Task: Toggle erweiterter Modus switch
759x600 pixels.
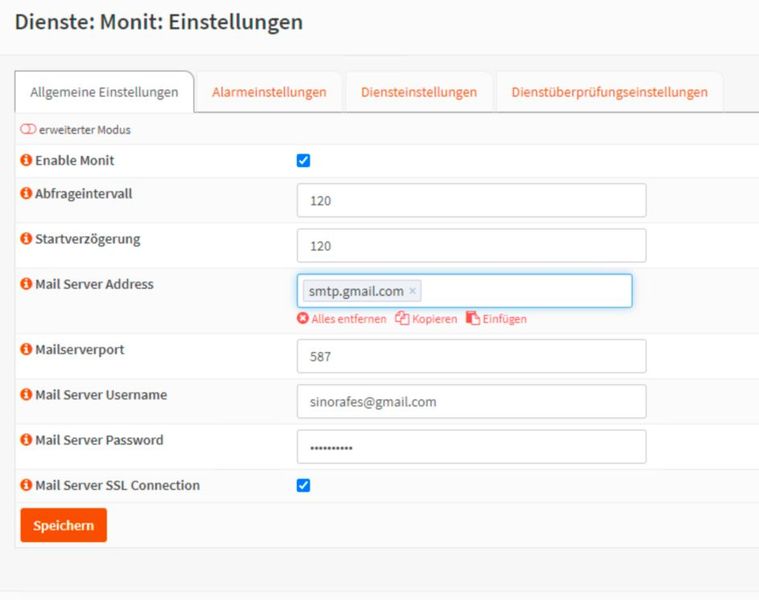Action: [28, 130]
